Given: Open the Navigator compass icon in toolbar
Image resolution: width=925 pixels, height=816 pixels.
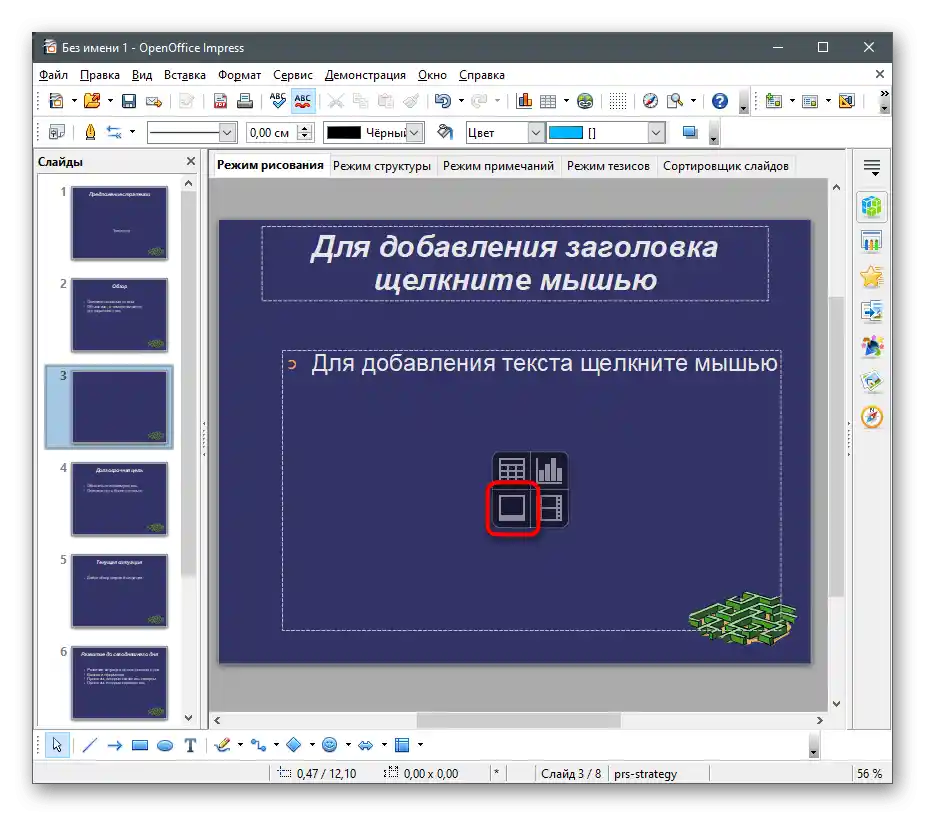Looking at the screenshot, I should [x=650, y=101].
